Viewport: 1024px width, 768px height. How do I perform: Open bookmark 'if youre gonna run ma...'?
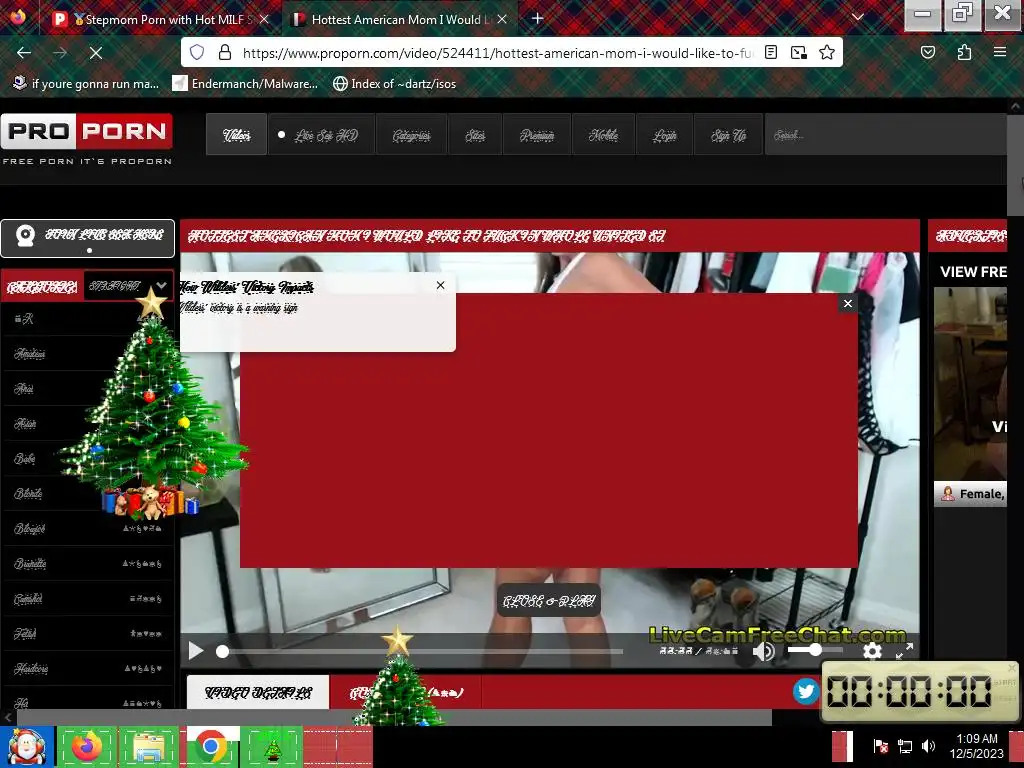point(86,84)
